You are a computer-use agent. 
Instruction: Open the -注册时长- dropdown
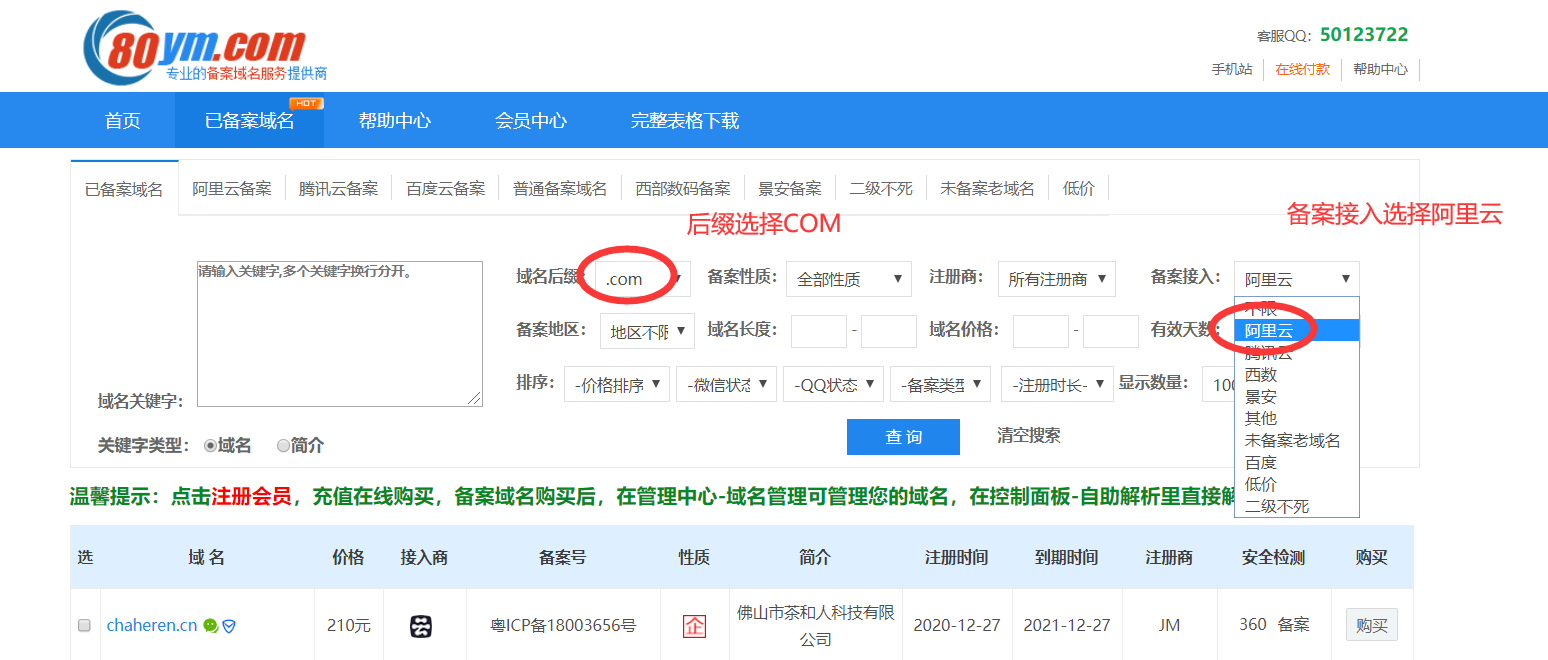pyautogui.click(x=1057, y=384)
